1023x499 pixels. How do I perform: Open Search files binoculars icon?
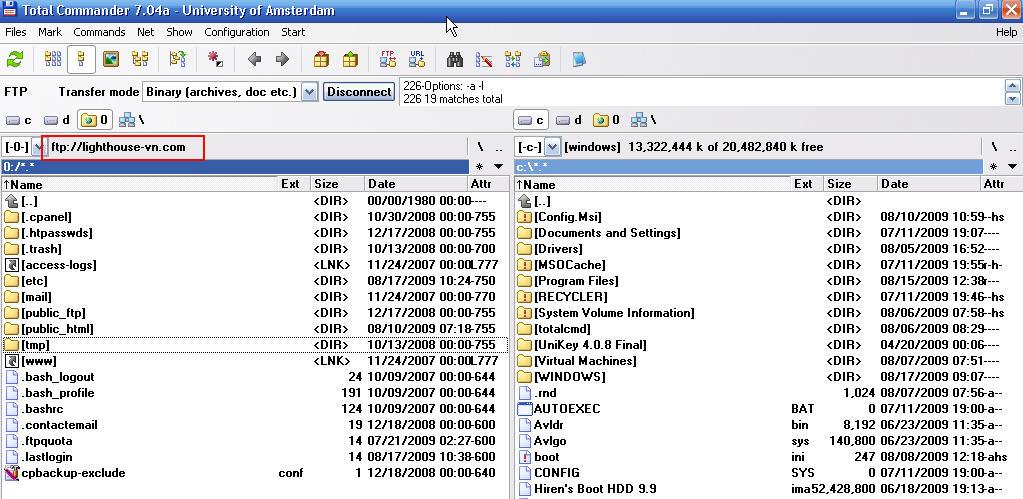coord(455,60)
